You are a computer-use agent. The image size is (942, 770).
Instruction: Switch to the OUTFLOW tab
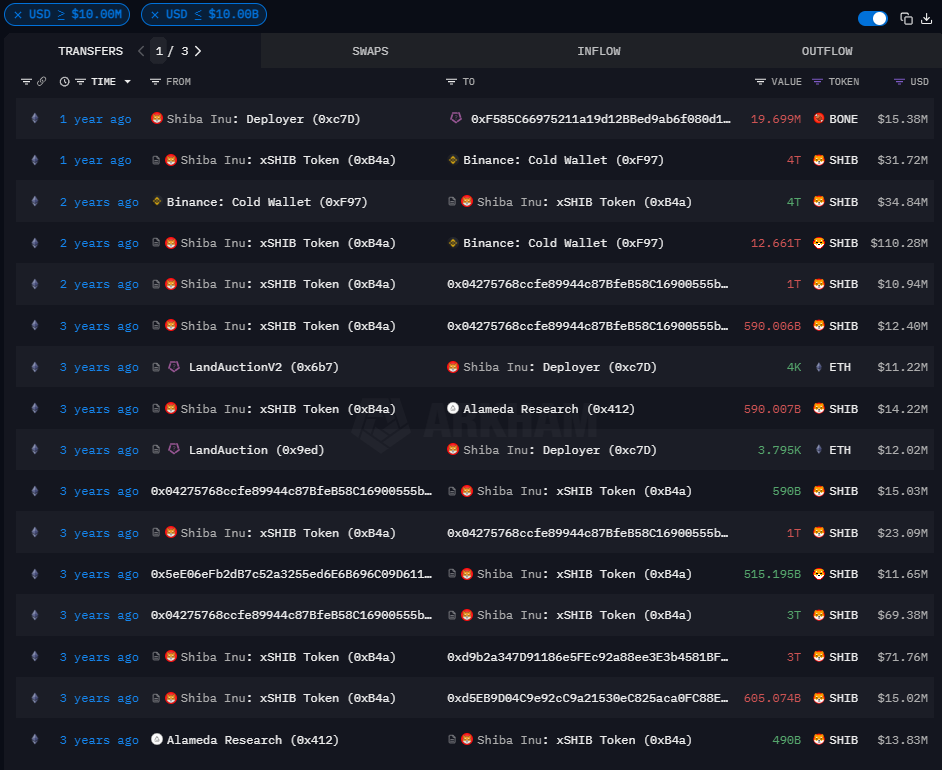(827, 51)
